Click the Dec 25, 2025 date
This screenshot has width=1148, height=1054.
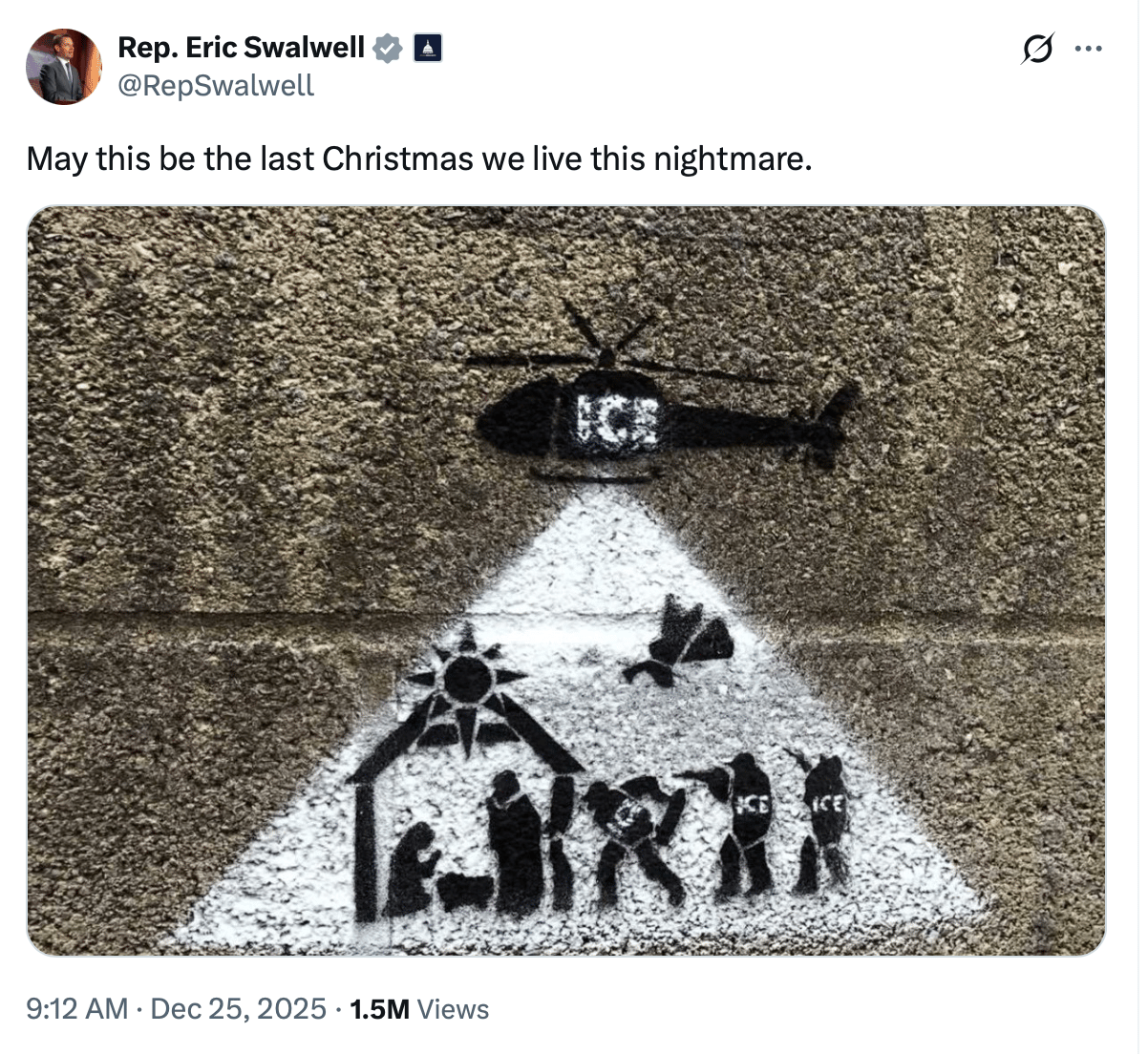239,1009
